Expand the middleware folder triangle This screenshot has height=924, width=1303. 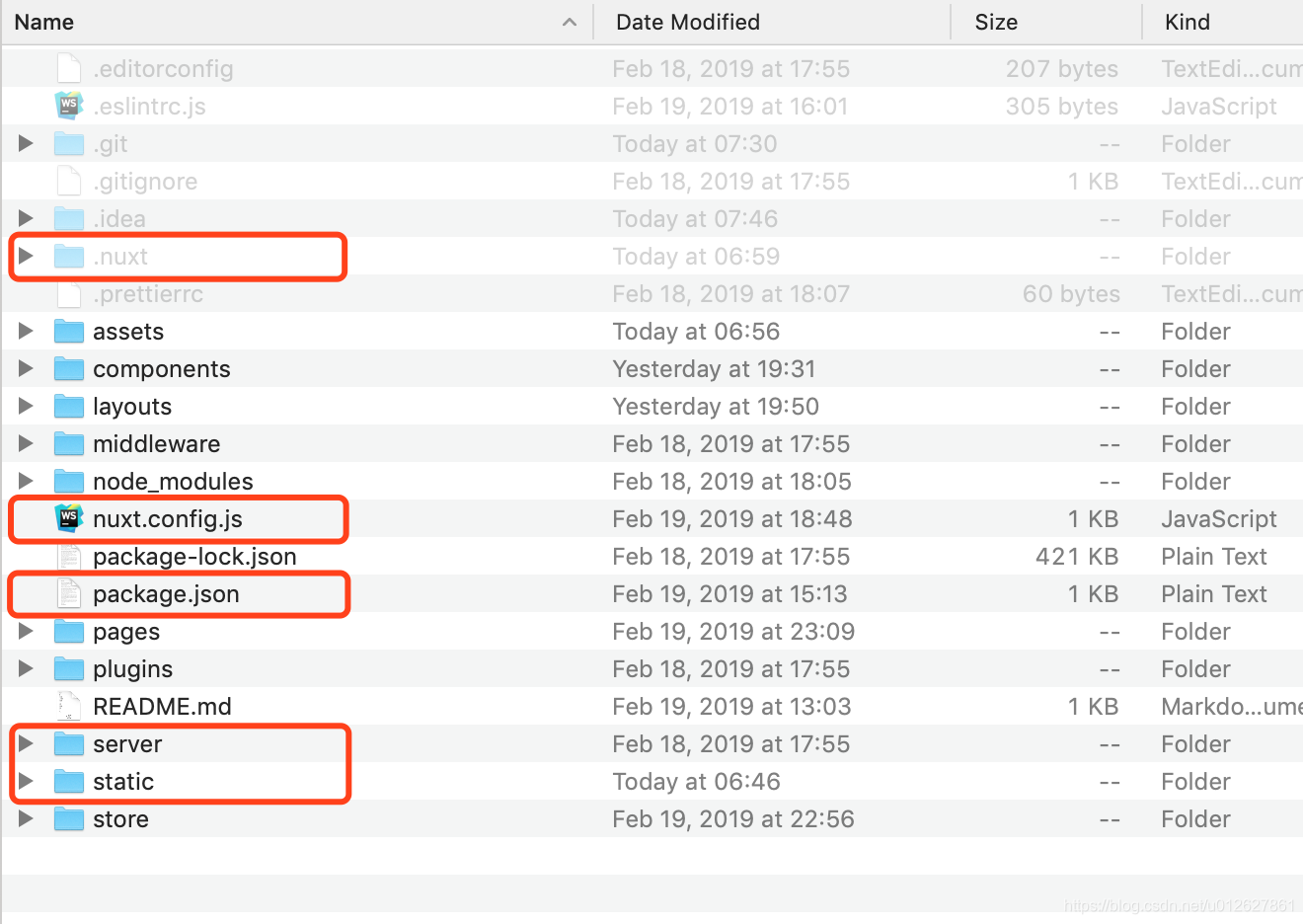click(x=26, y=443)
